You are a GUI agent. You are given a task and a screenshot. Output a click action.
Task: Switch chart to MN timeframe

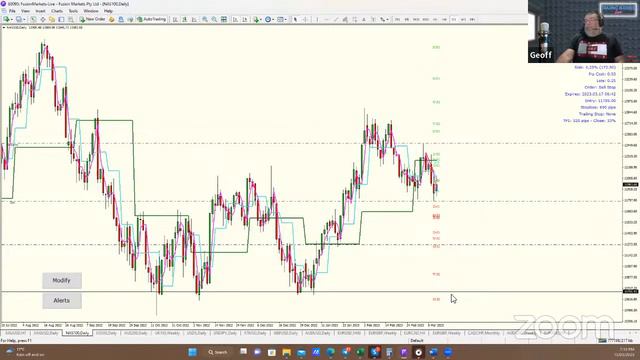pos(472,19)
